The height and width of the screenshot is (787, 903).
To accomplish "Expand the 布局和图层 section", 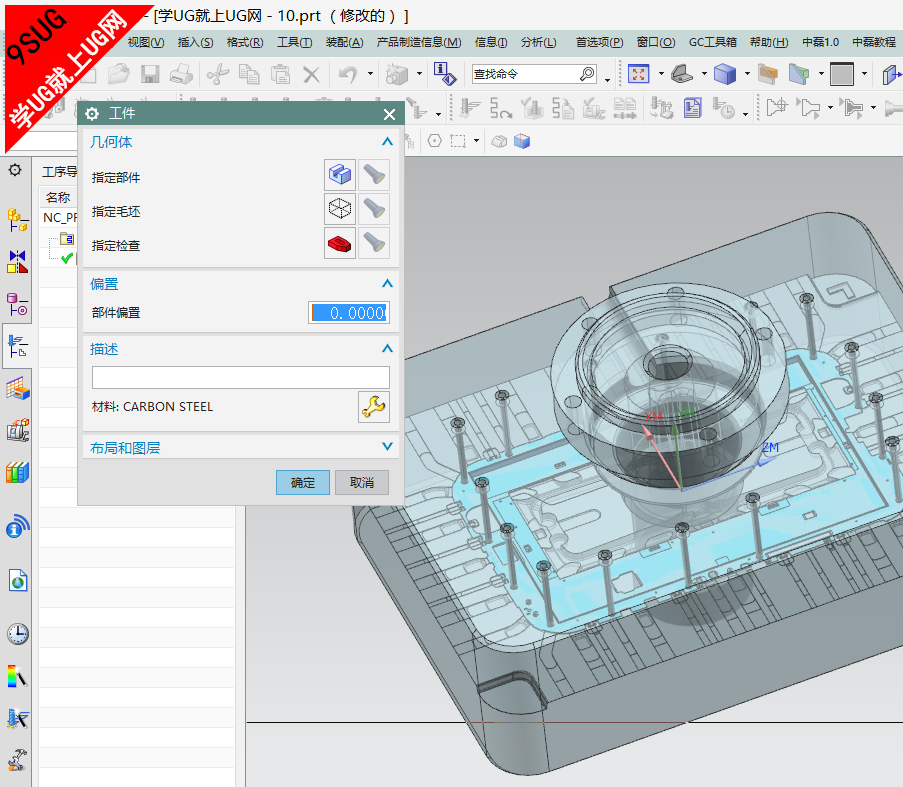I will click(387, 447).
